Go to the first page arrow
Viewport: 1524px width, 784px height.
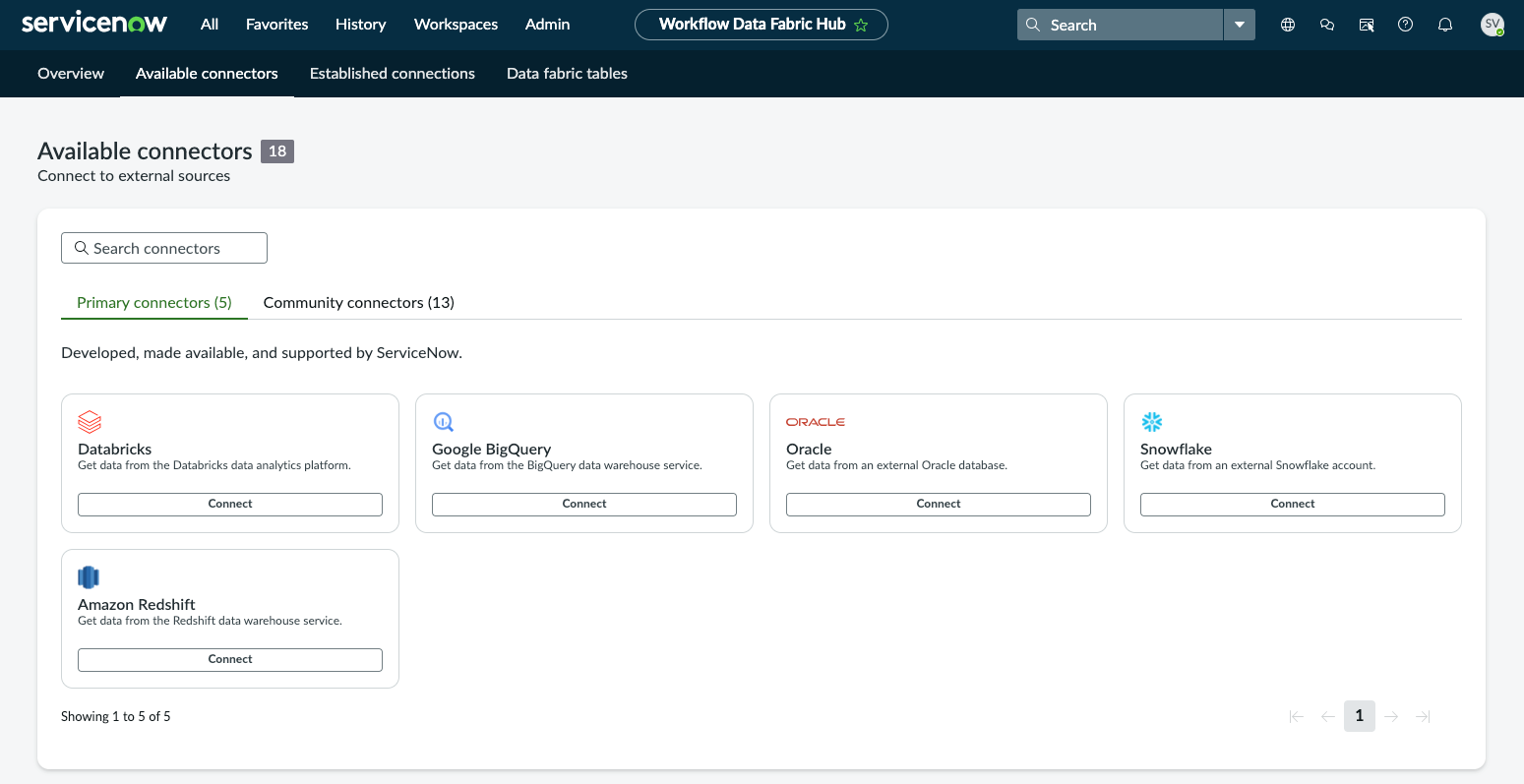pyautogui.click(x=1297, y=716)
